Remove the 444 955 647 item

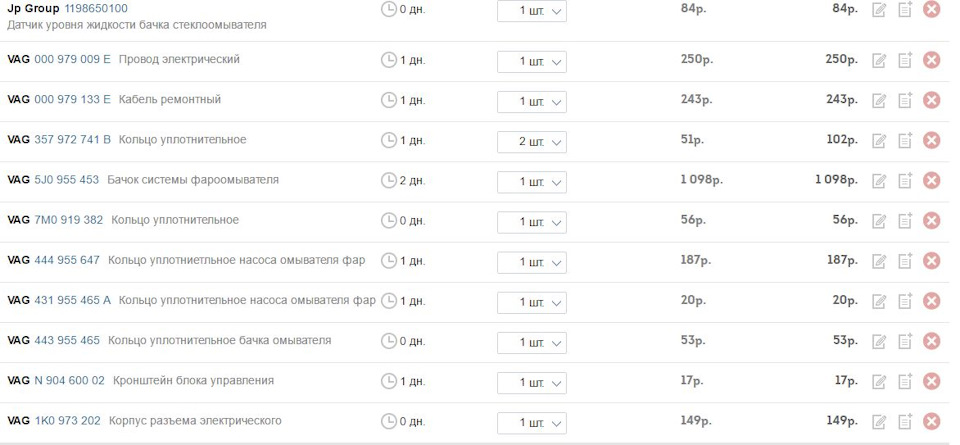coord(931,261)
